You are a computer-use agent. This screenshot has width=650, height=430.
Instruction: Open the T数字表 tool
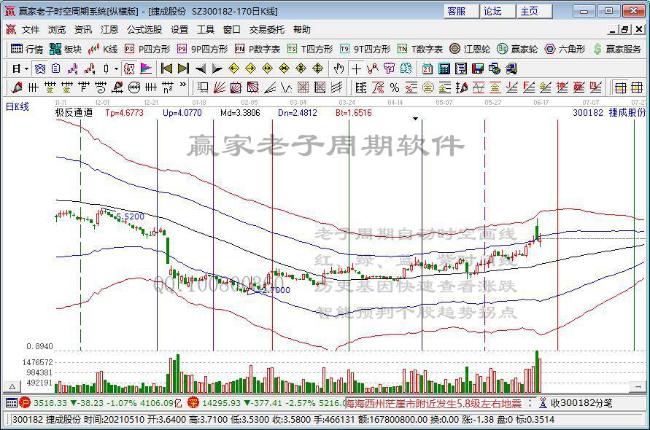420,49
